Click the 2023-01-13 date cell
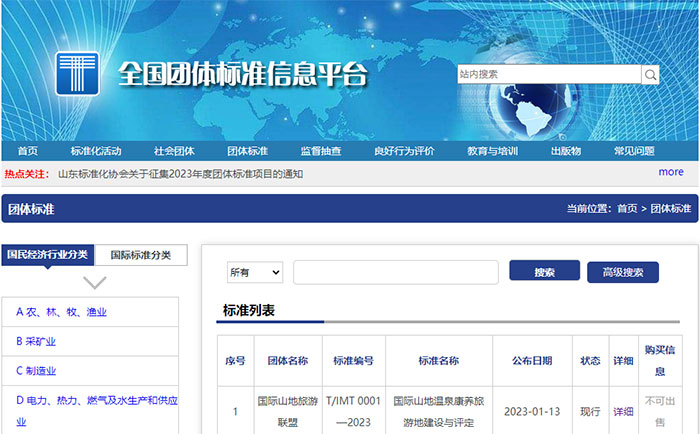The image size is (700, 434). 532,411
